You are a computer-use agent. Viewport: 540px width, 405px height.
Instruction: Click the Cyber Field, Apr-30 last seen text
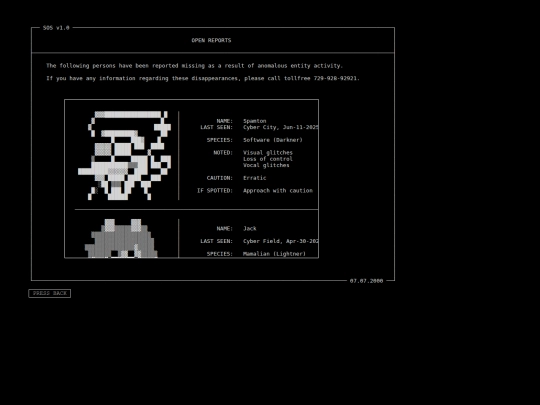click(281, 241)
